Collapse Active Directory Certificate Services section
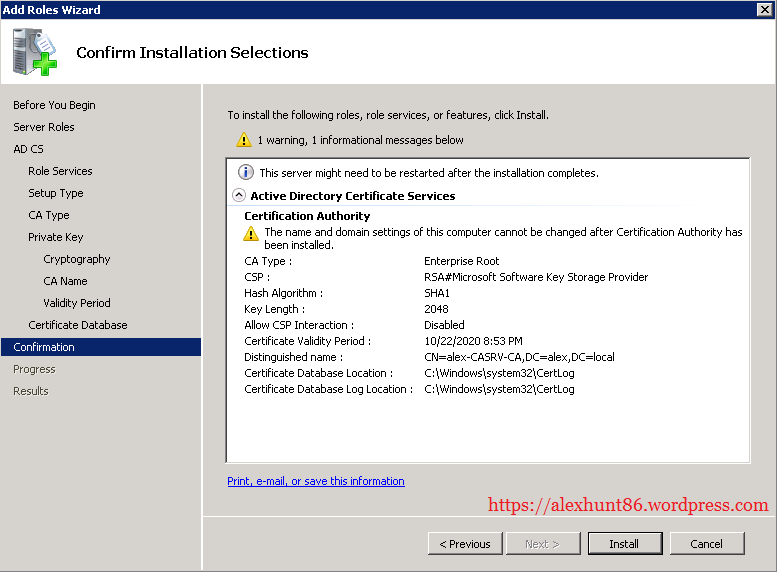777x572 pixels. [239, 196]
